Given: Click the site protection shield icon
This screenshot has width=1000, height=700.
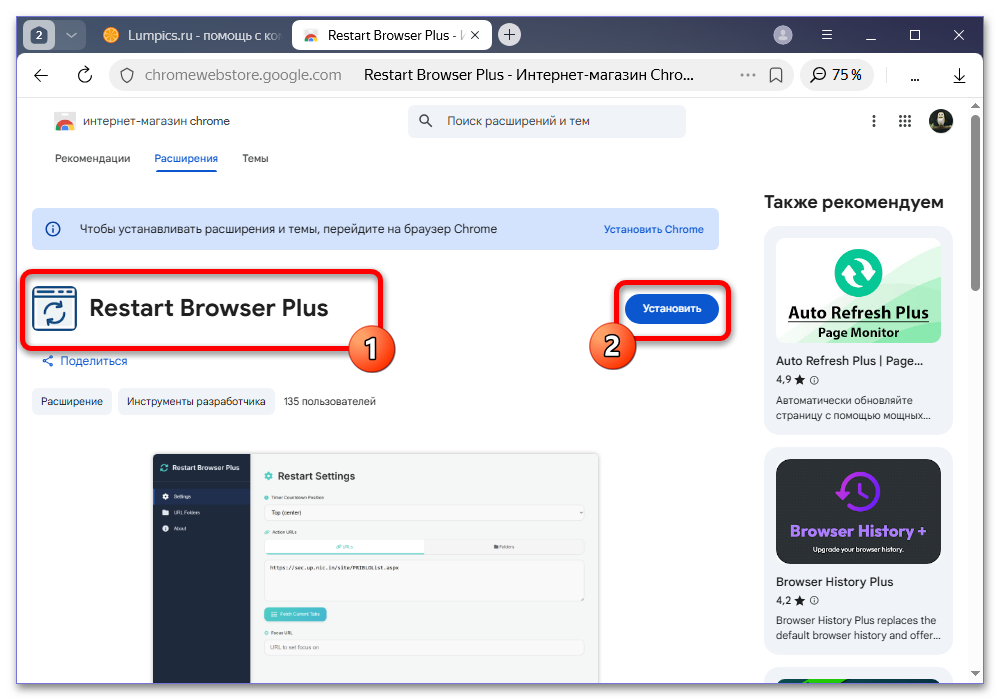Looking at the screenshot, I should click(127, 75).
